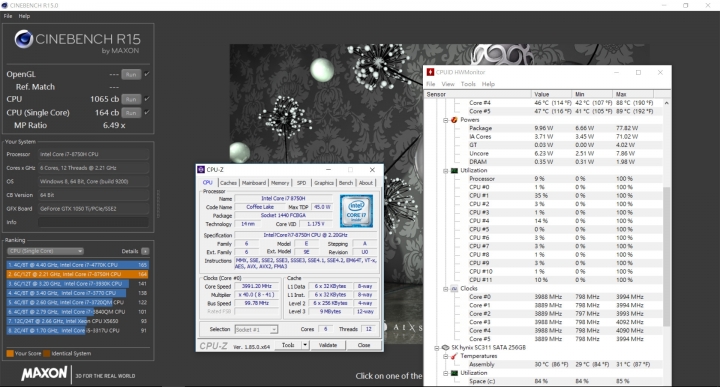The width and height of the screenshot is (720, 387).
Task: Click the HWMonitor scroll-up arrow
Action: tap(667, 103)
